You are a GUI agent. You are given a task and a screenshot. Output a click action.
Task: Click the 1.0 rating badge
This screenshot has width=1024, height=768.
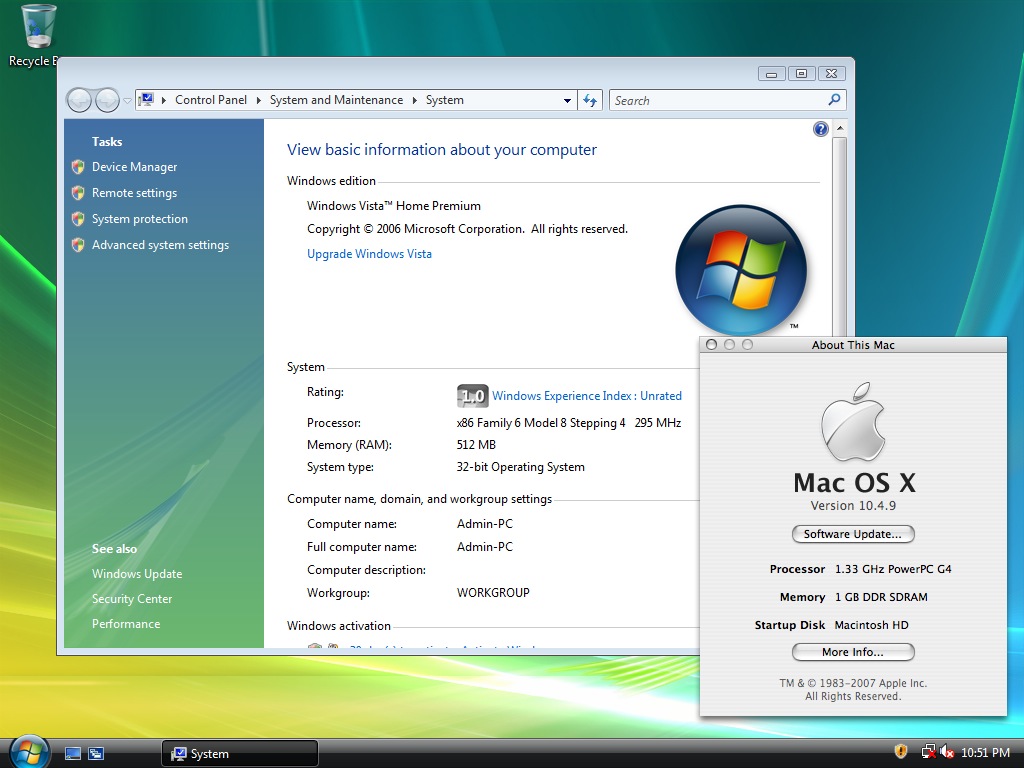click(x=473, y=396)
